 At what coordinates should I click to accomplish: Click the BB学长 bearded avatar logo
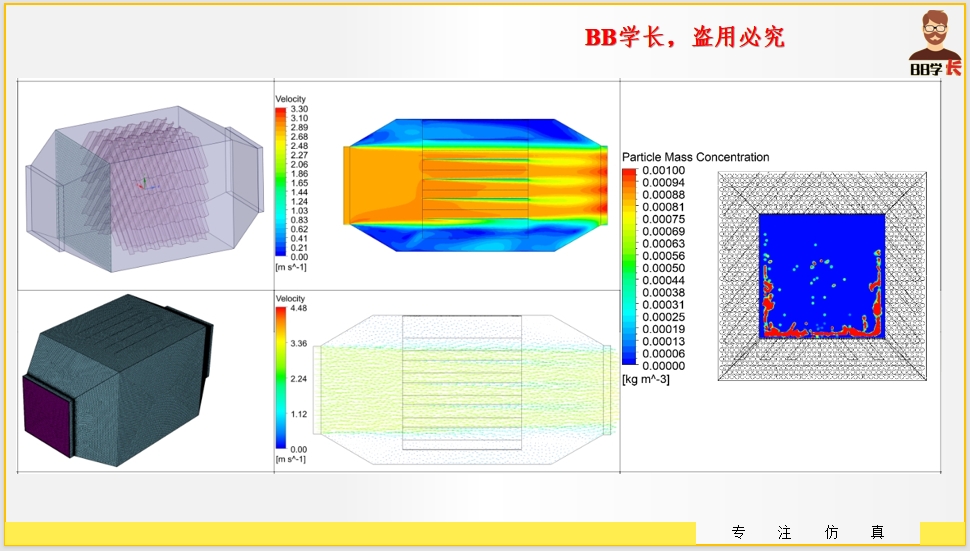coord(936,44)
